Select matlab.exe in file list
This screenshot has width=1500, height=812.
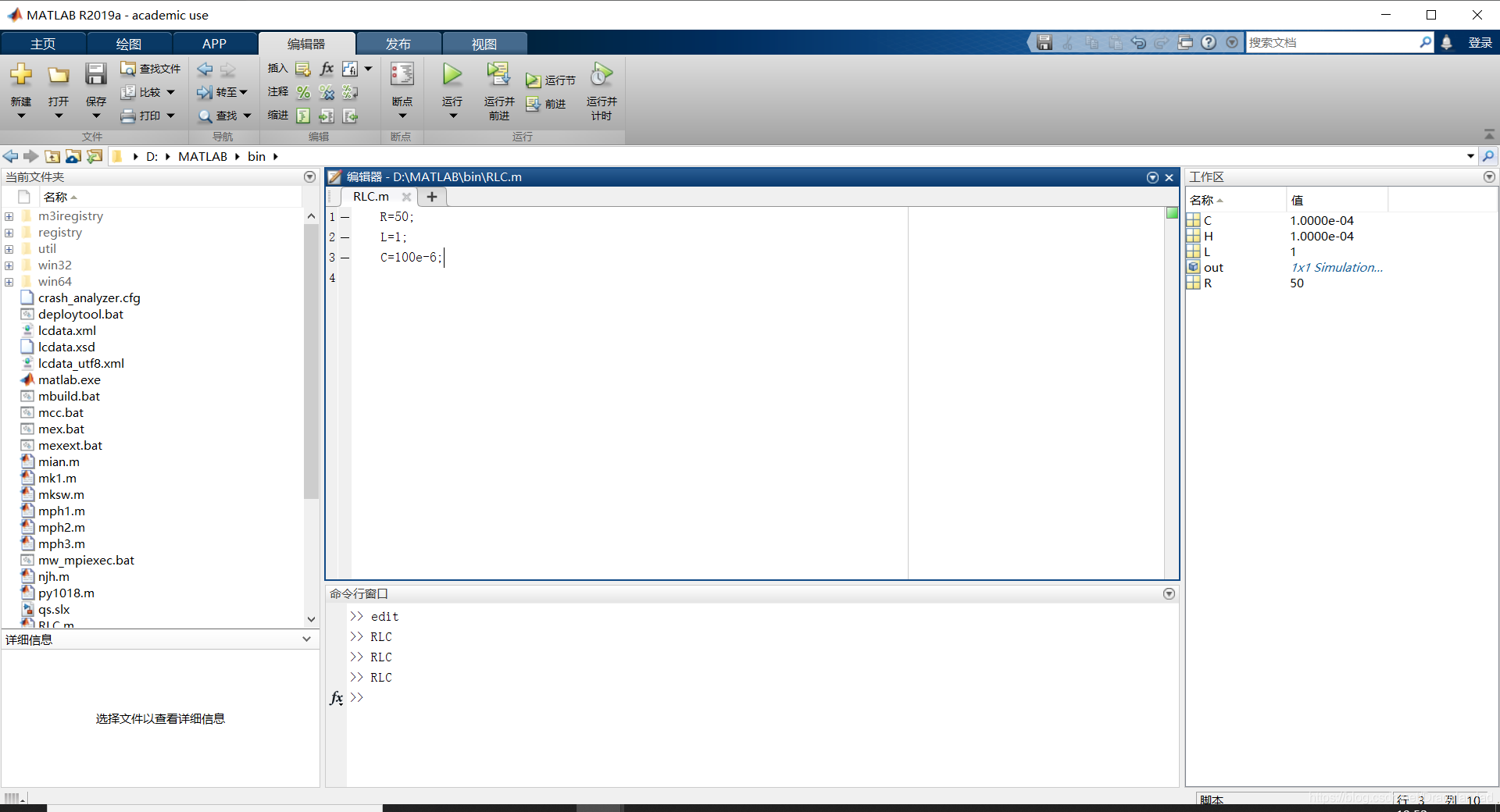tap(70, 379)
